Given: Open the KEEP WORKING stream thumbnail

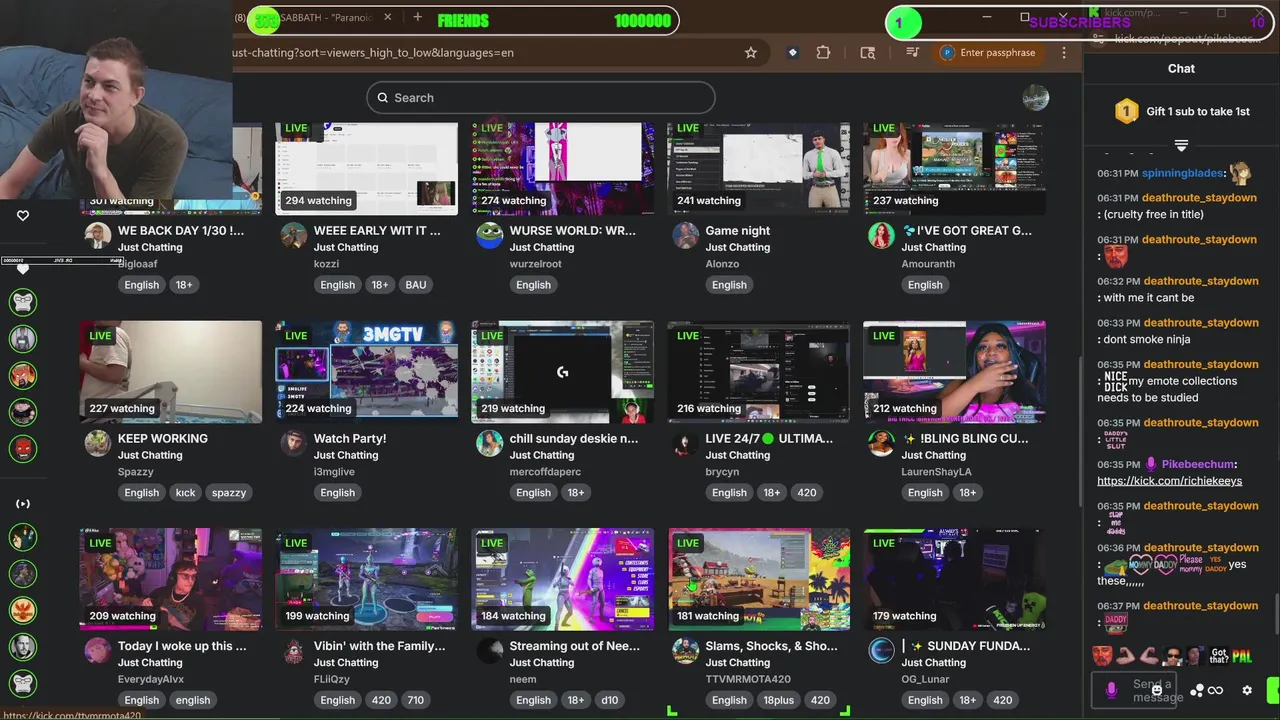Looking at the screenshot, I should click(x=171, y=372).
